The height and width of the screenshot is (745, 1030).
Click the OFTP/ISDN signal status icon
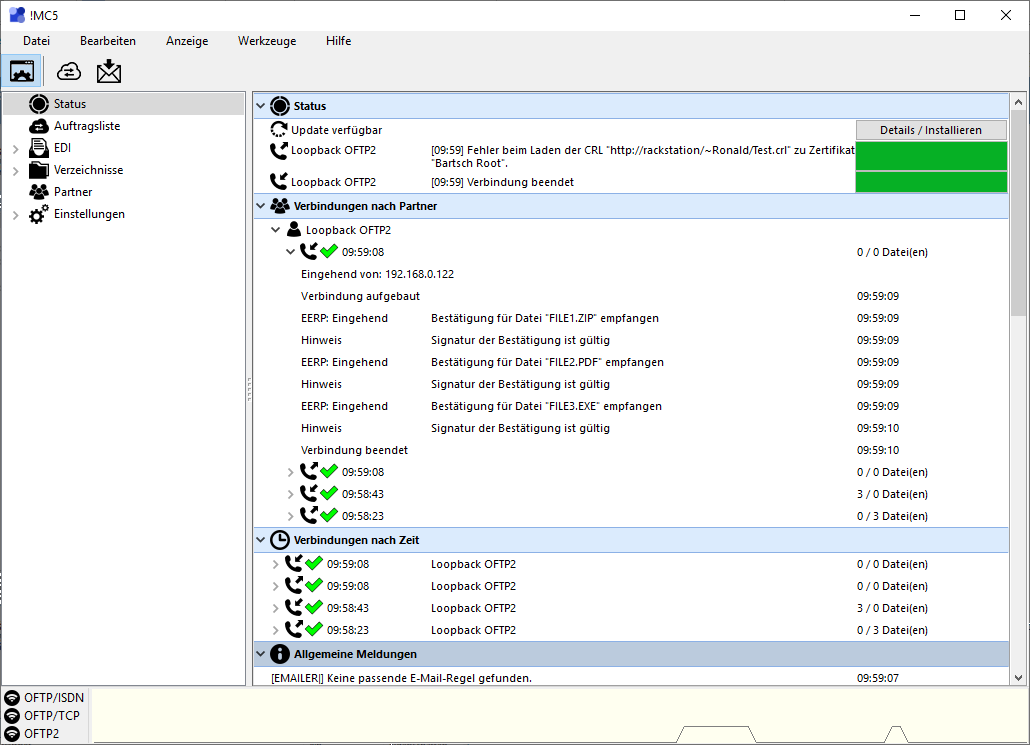click(12, 697)
